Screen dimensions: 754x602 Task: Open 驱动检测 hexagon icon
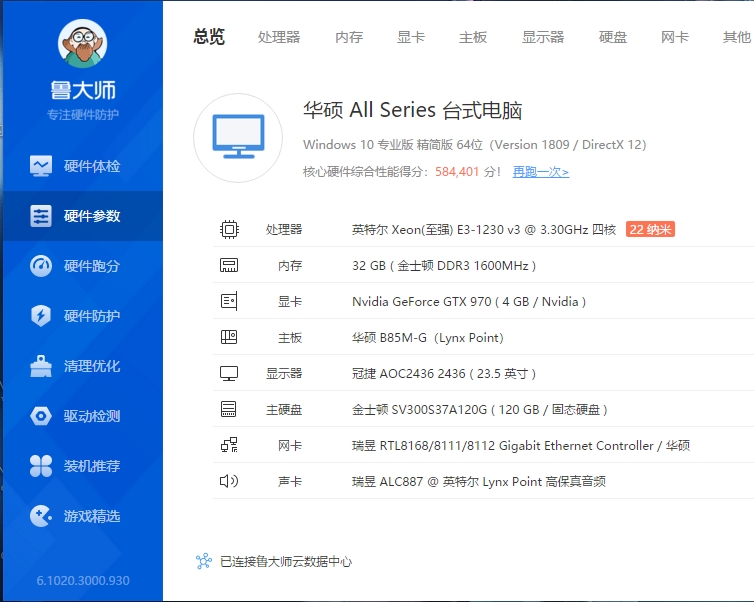[41, 416]
